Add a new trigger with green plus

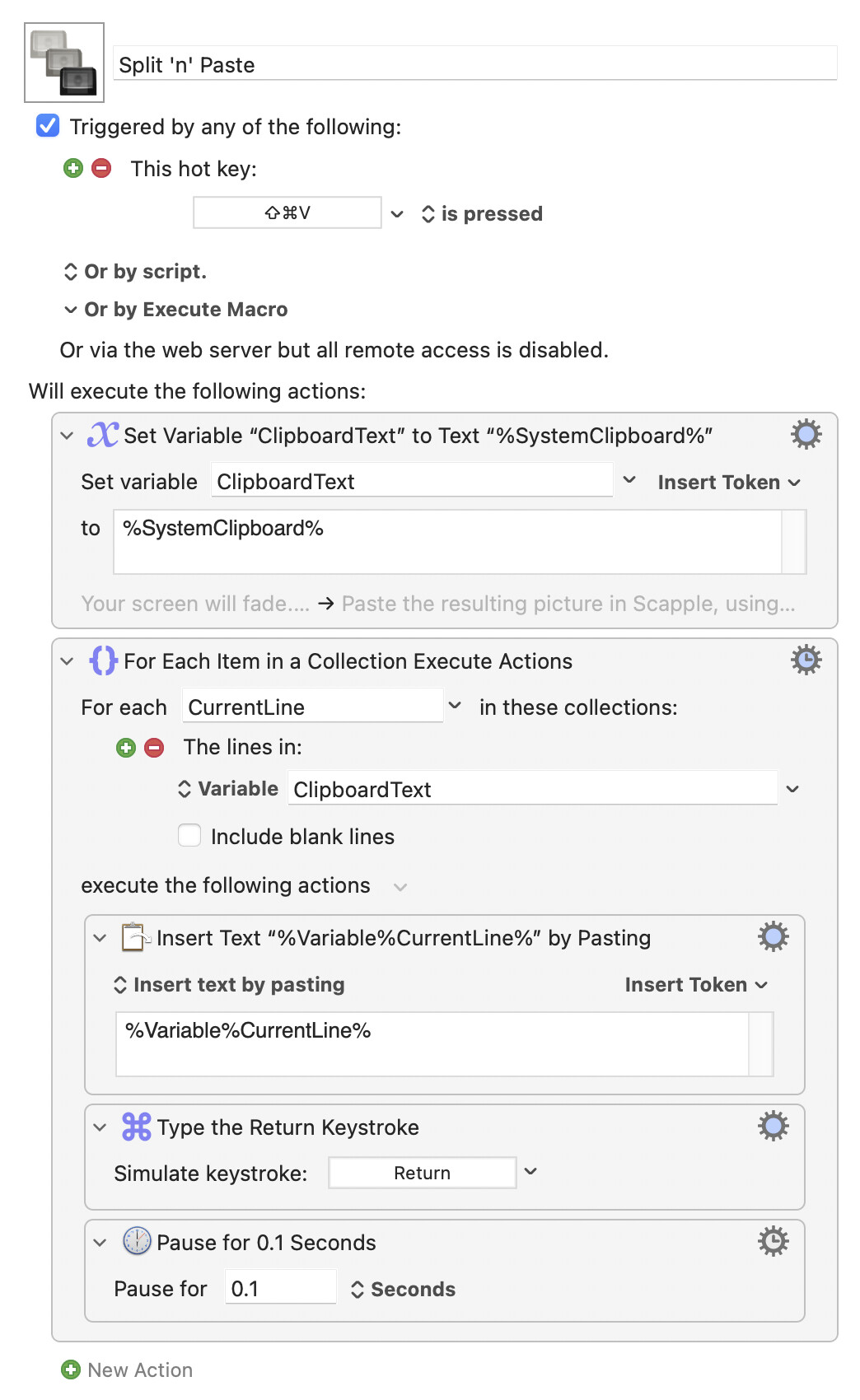click(73, 169)
